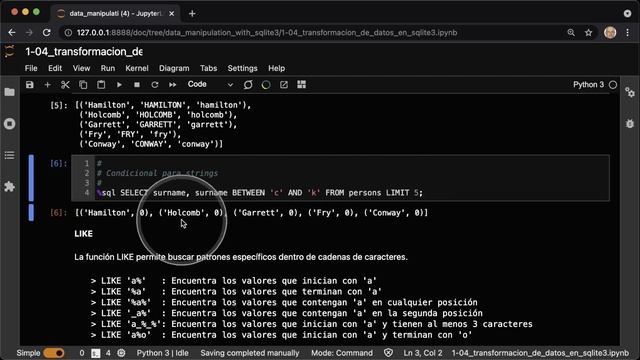Save the notebook with the floppy disk icon

(29, 84)
